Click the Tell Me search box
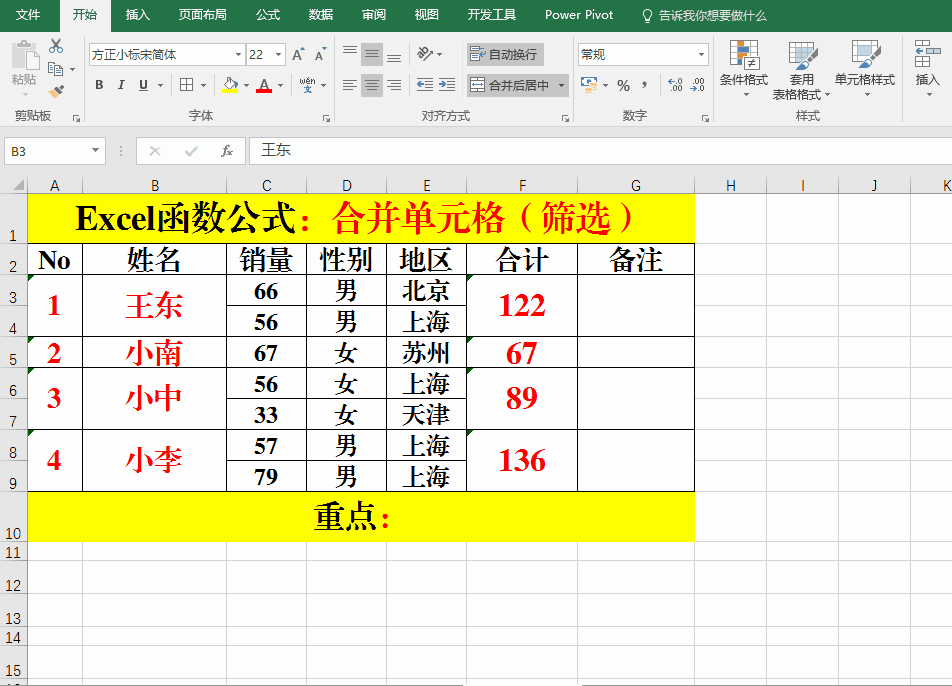This screenshot has height=686, width=952. 704,16
